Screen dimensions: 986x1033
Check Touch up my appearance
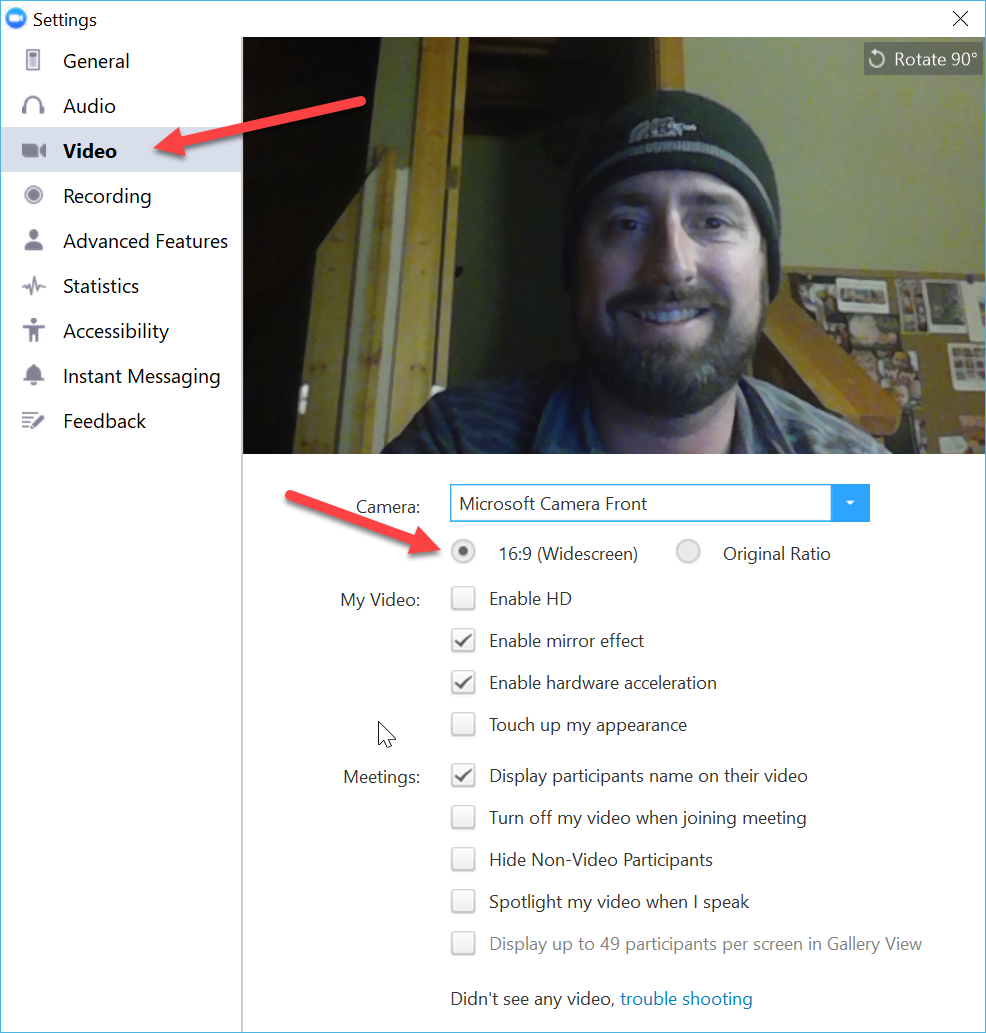tap(463, 725)
